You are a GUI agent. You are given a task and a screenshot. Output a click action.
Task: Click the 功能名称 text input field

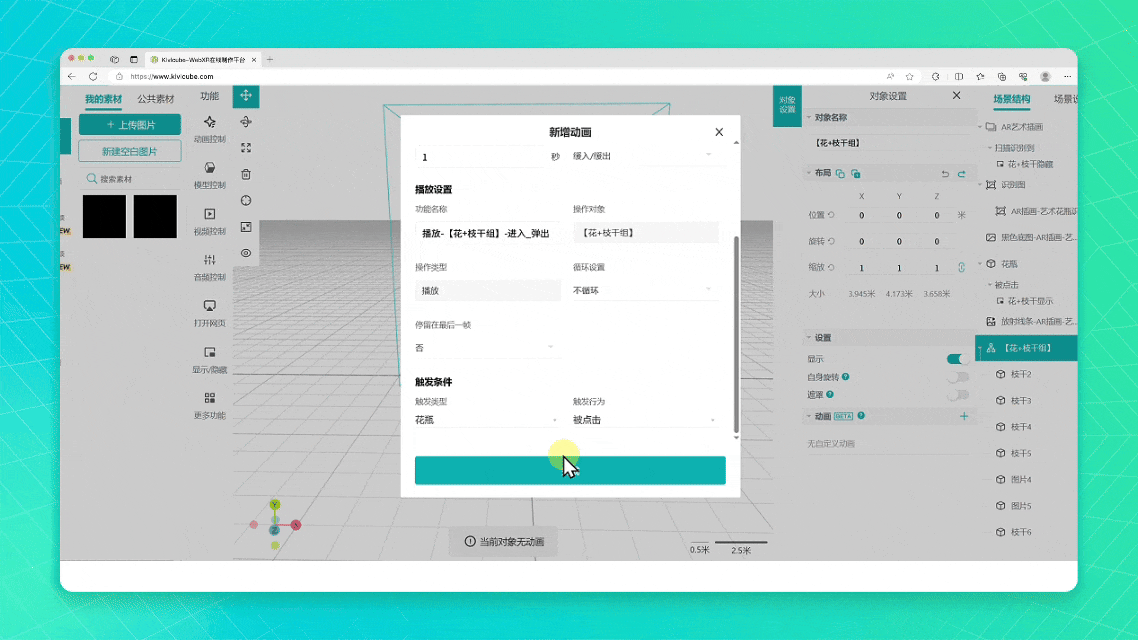coord(486,233)
